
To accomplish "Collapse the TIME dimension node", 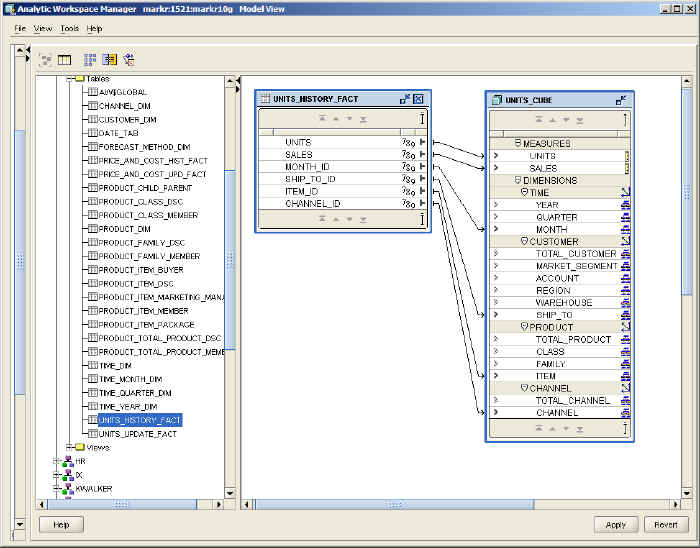I will [x=525, y=192].
